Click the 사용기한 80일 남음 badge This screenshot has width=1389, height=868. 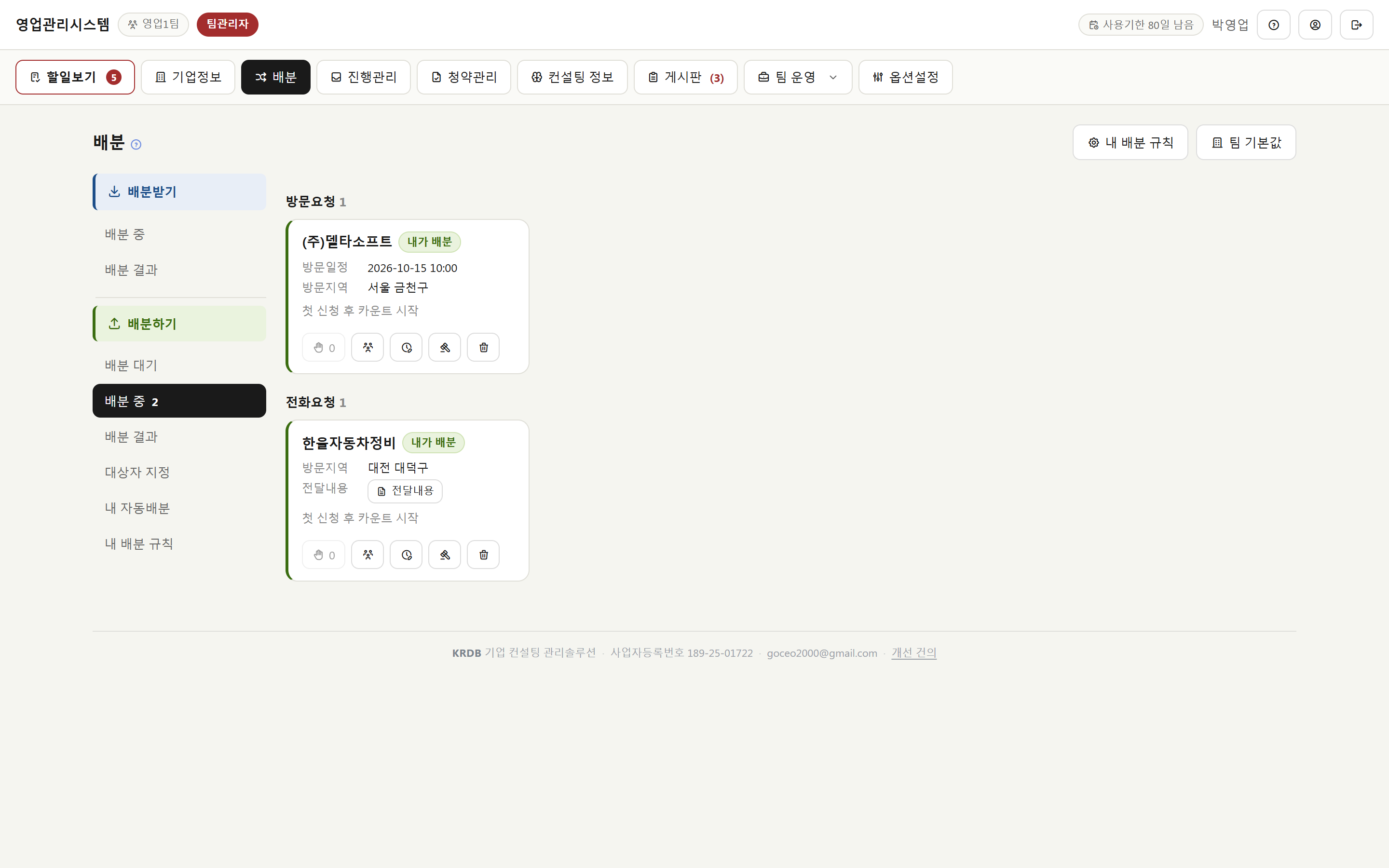1141,25
